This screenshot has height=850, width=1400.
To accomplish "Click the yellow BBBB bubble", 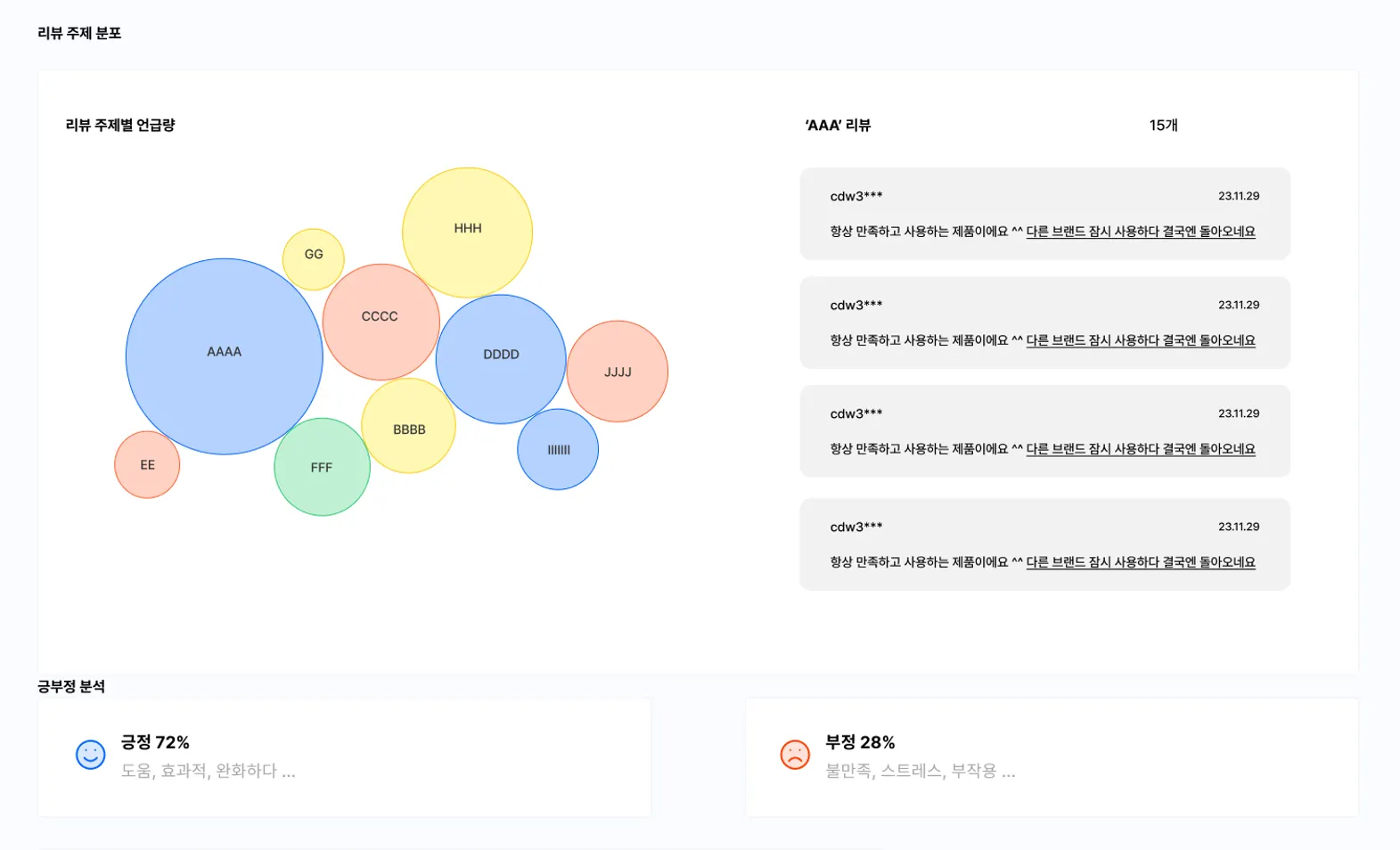I will [409, 429].
